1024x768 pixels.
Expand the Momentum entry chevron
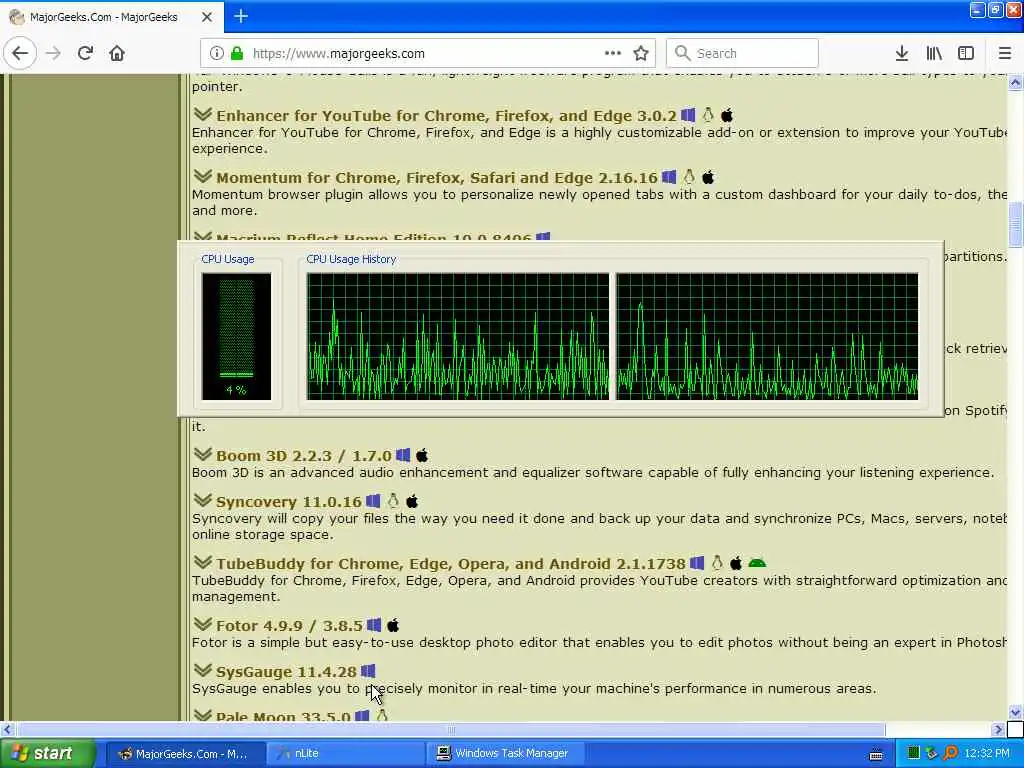(x=202, y=176)
